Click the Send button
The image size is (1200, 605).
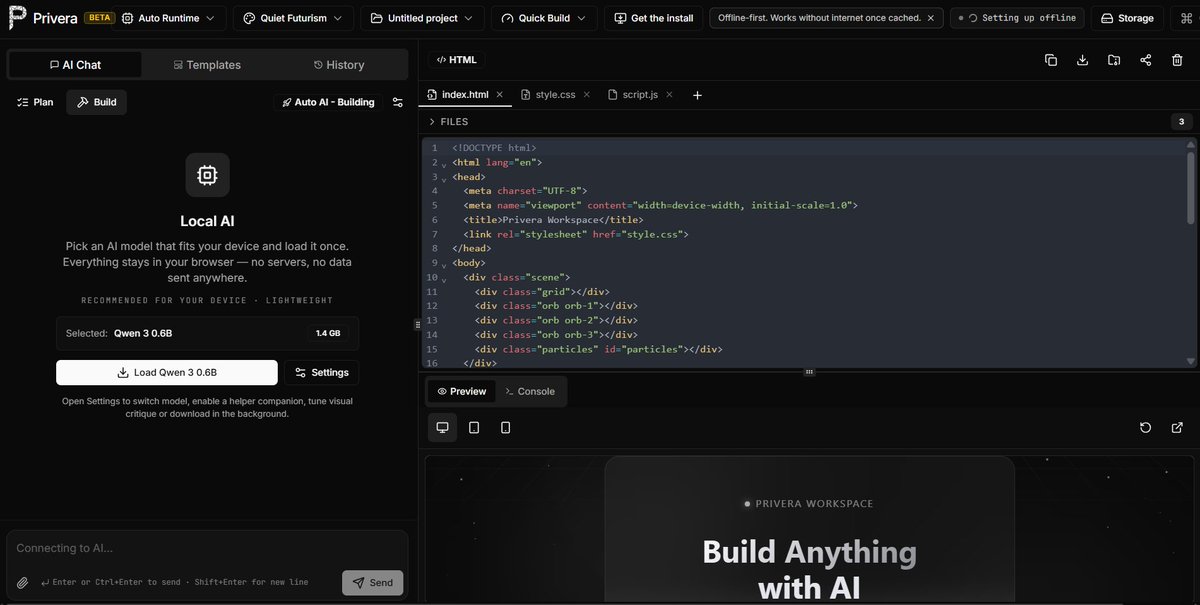pyautogui.click(x=373, y=582)
